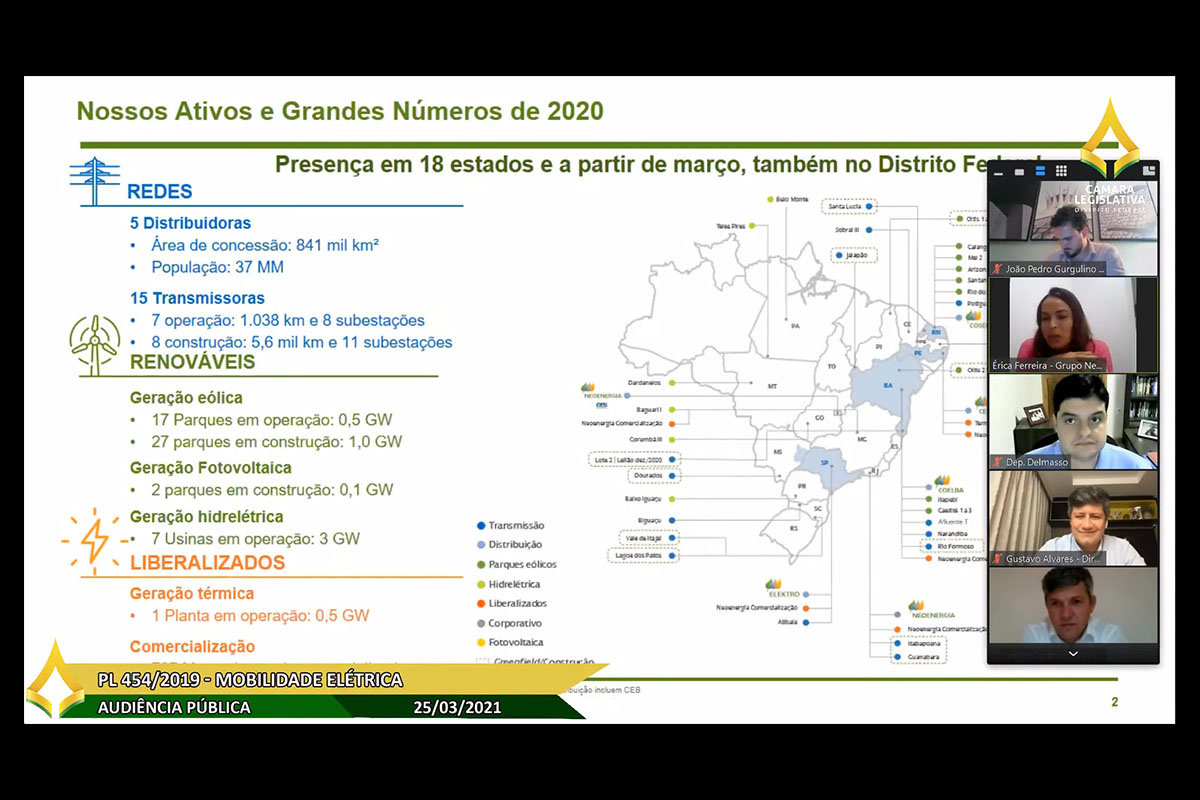The width and height of the screenshot is (1200, 800).
Task: Click the wind turbine icon beside RENOVÁVEIS
Action: point(95,346)
